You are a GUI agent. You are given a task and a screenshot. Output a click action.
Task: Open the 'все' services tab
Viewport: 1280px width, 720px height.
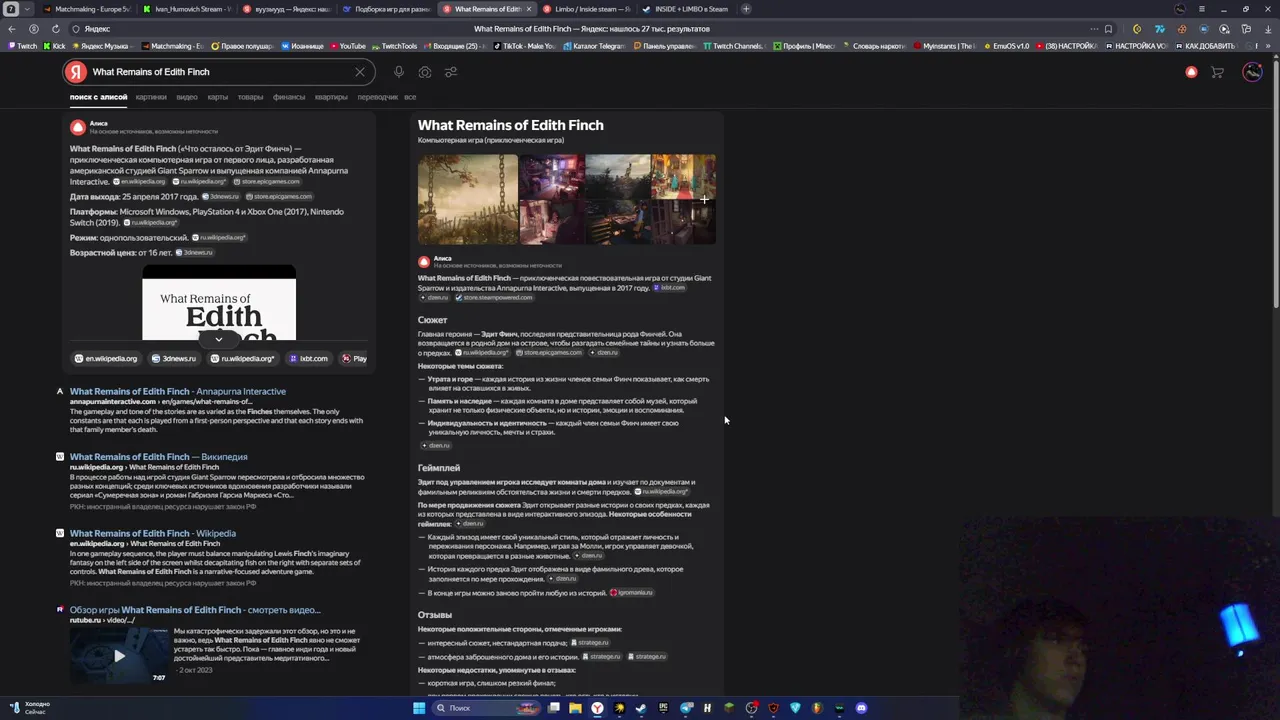click(410, 97)
